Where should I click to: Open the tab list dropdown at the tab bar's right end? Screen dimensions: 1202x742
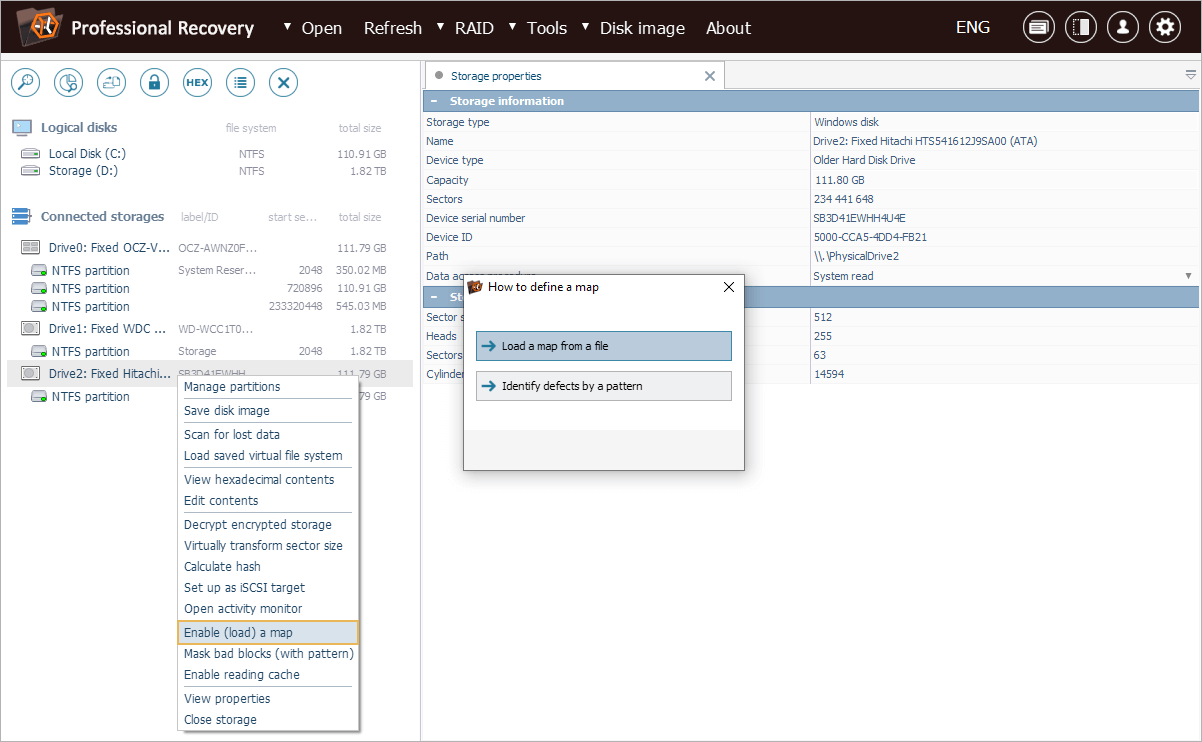coord(1190,75)
